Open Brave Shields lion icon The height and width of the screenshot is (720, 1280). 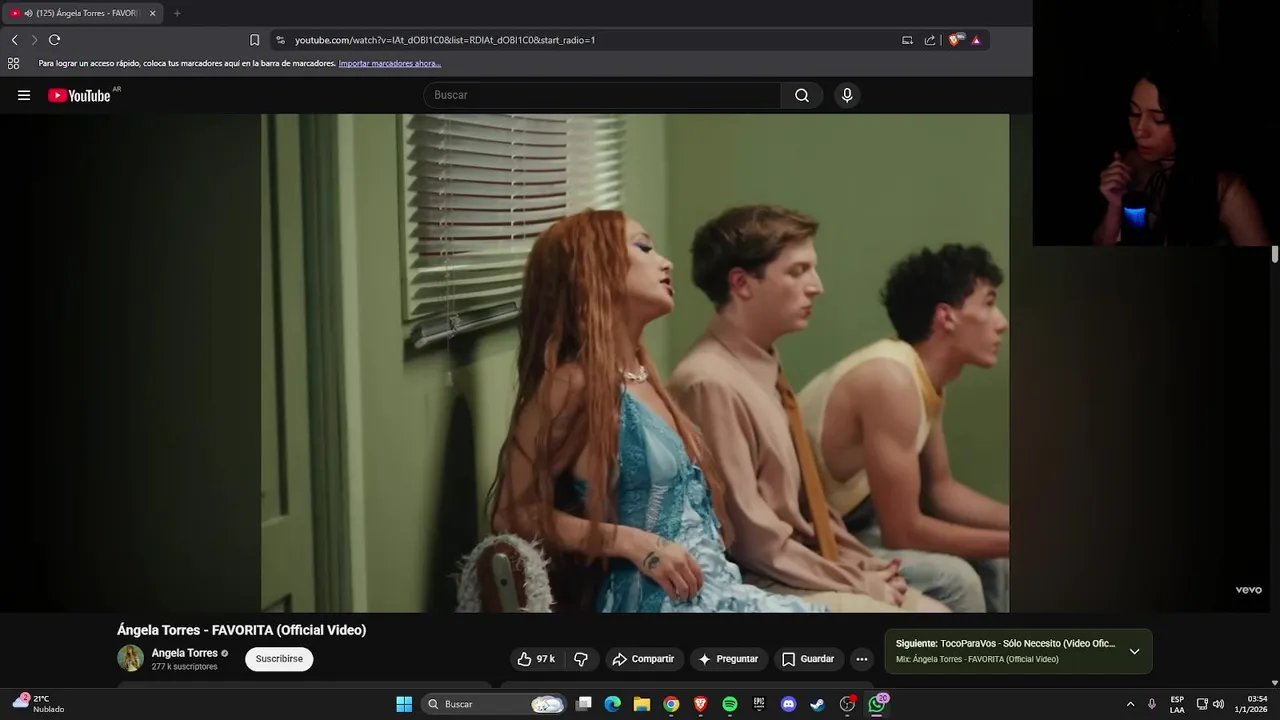[x=954, y=40]
